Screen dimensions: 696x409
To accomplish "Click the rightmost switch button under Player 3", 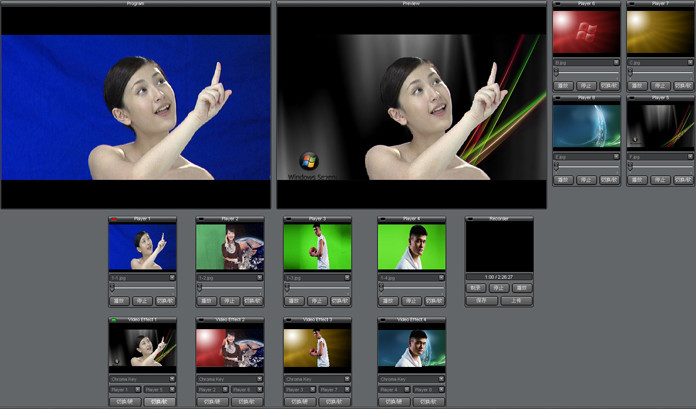I will [x=338, y=300].
